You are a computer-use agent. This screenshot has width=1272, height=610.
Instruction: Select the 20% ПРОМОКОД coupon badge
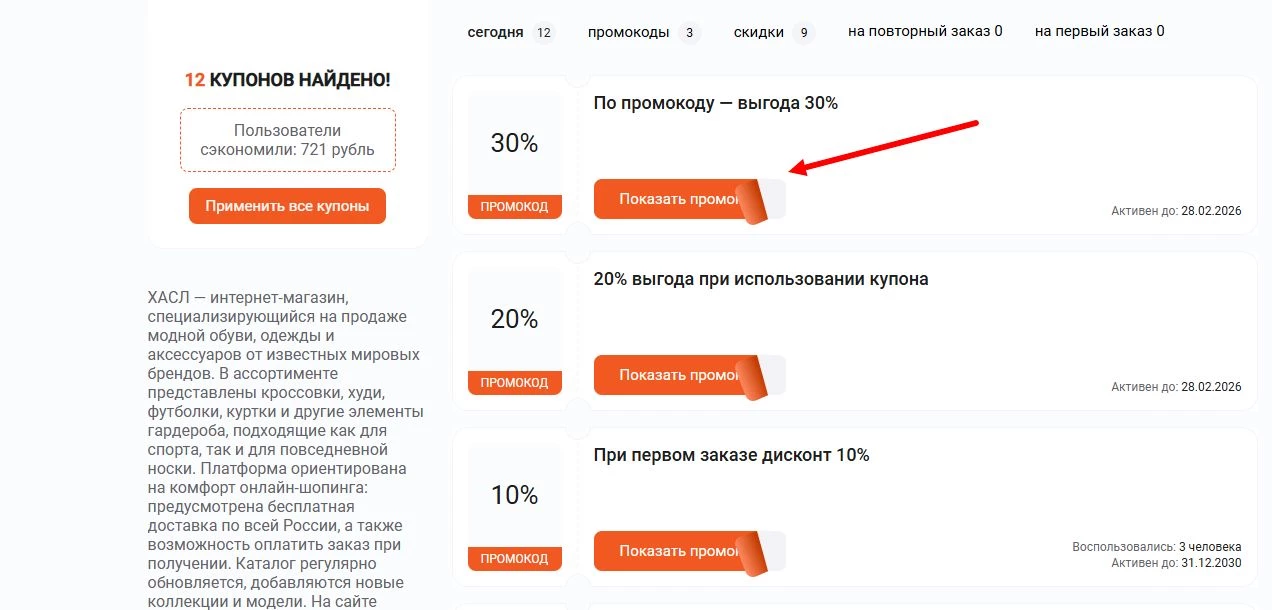pyautogui.click(x=514, y=332)
